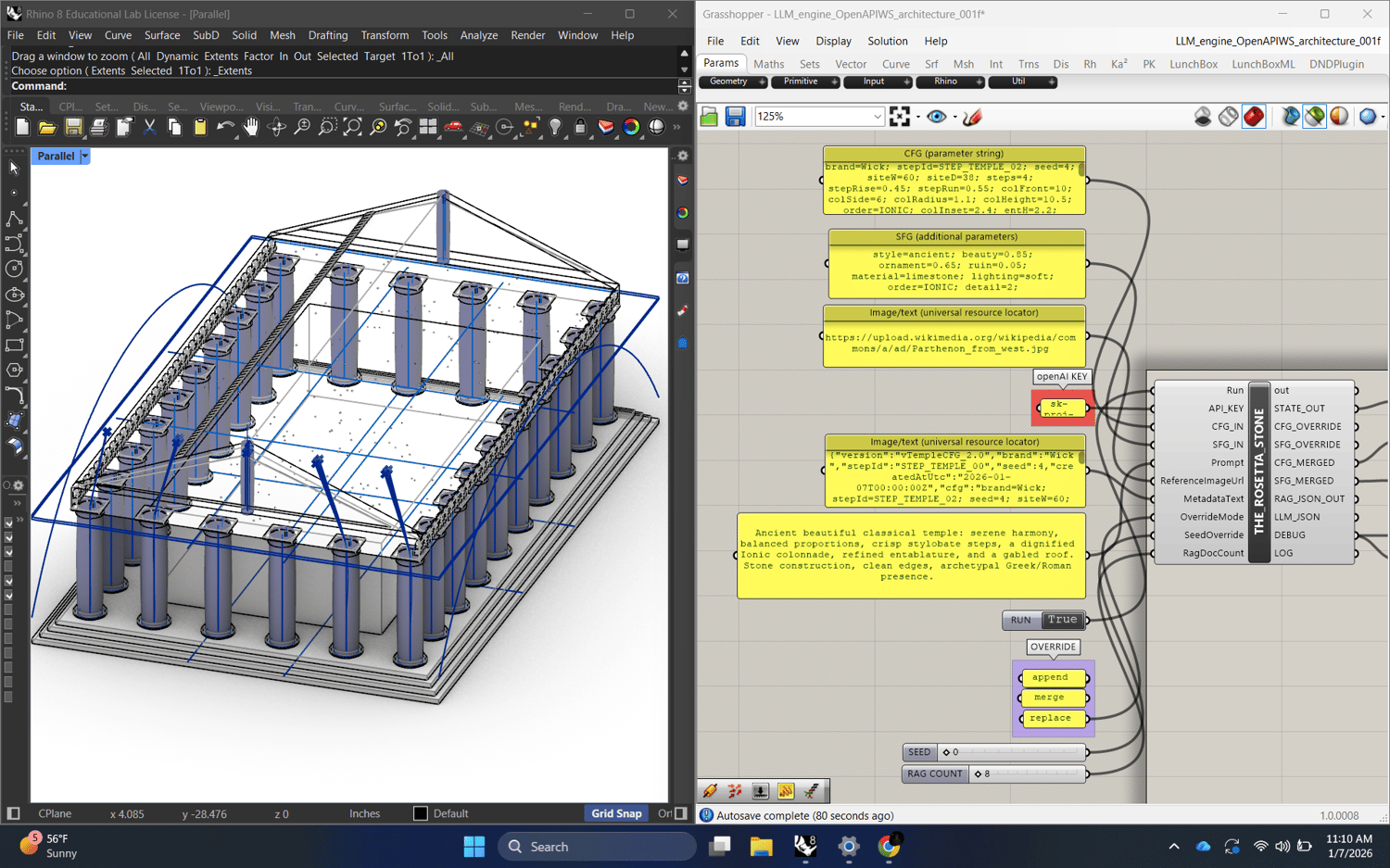Click the Cut scissors icon
Screen dimensions: 1390x868
point(149,128)
